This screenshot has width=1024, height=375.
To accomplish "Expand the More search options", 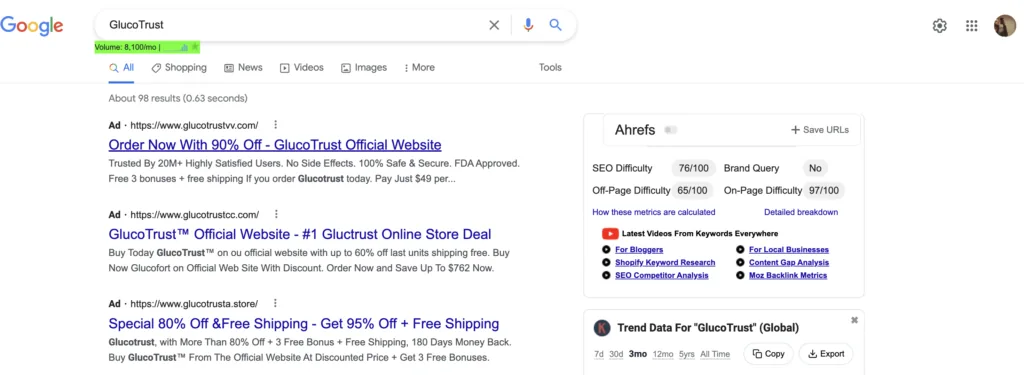I will [419, 67].
